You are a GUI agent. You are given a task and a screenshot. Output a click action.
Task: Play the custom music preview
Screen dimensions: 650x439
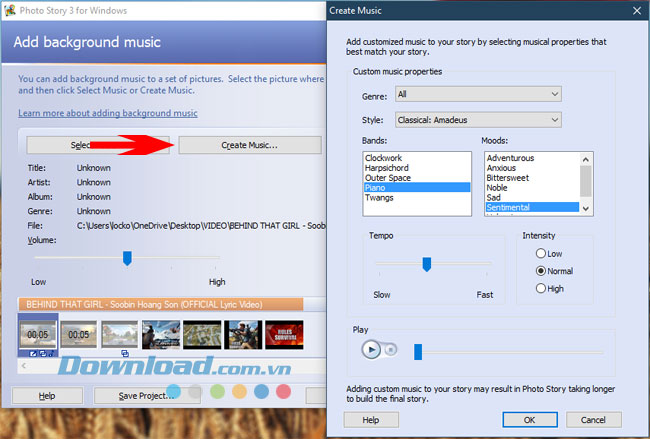pos(371,349)
